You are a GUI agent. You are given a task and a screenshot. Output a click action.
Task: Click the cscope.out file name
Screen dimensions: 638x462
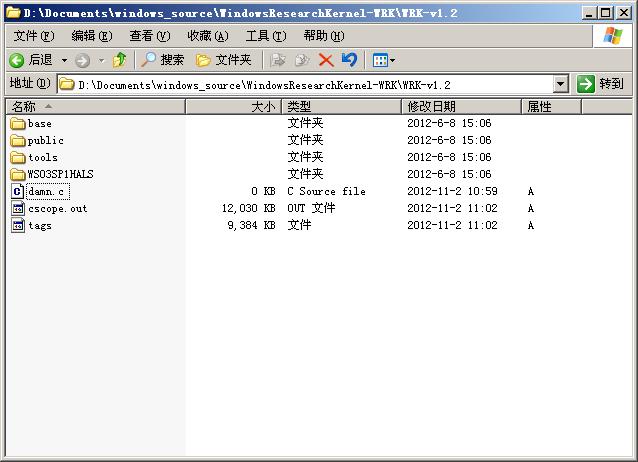point(57,208)
